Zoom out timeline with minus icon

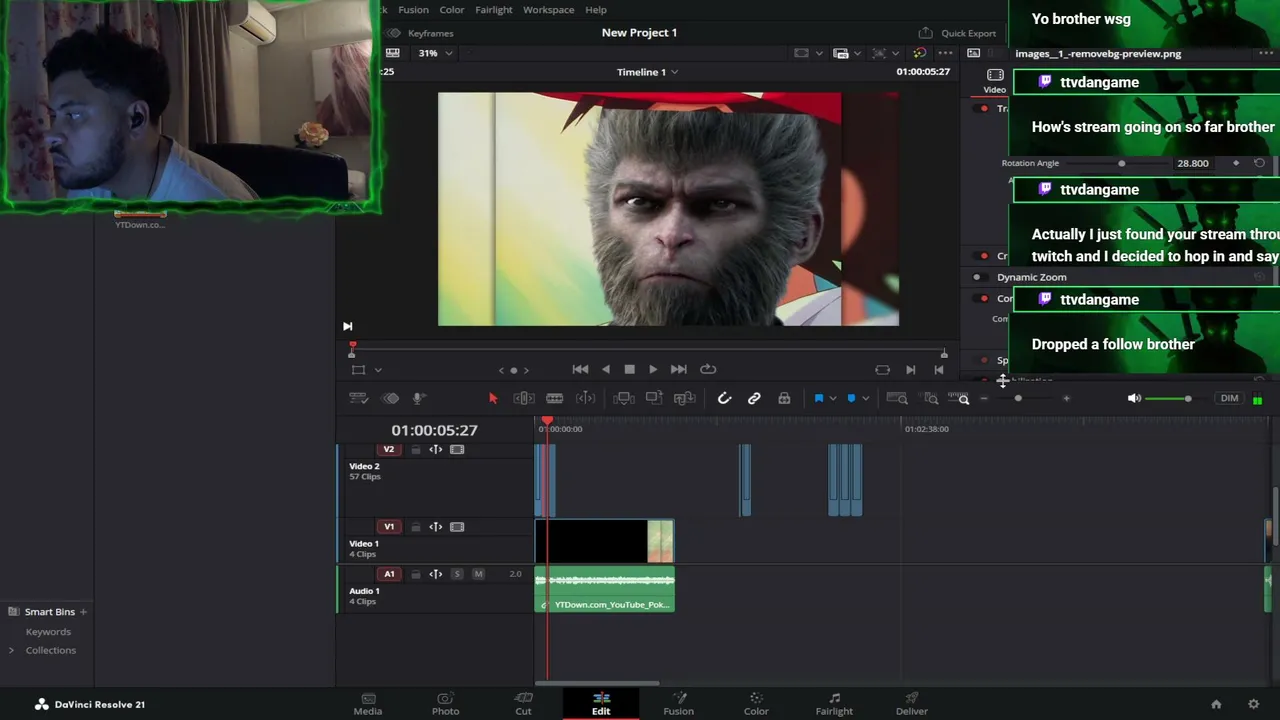[x=984, y=399]
